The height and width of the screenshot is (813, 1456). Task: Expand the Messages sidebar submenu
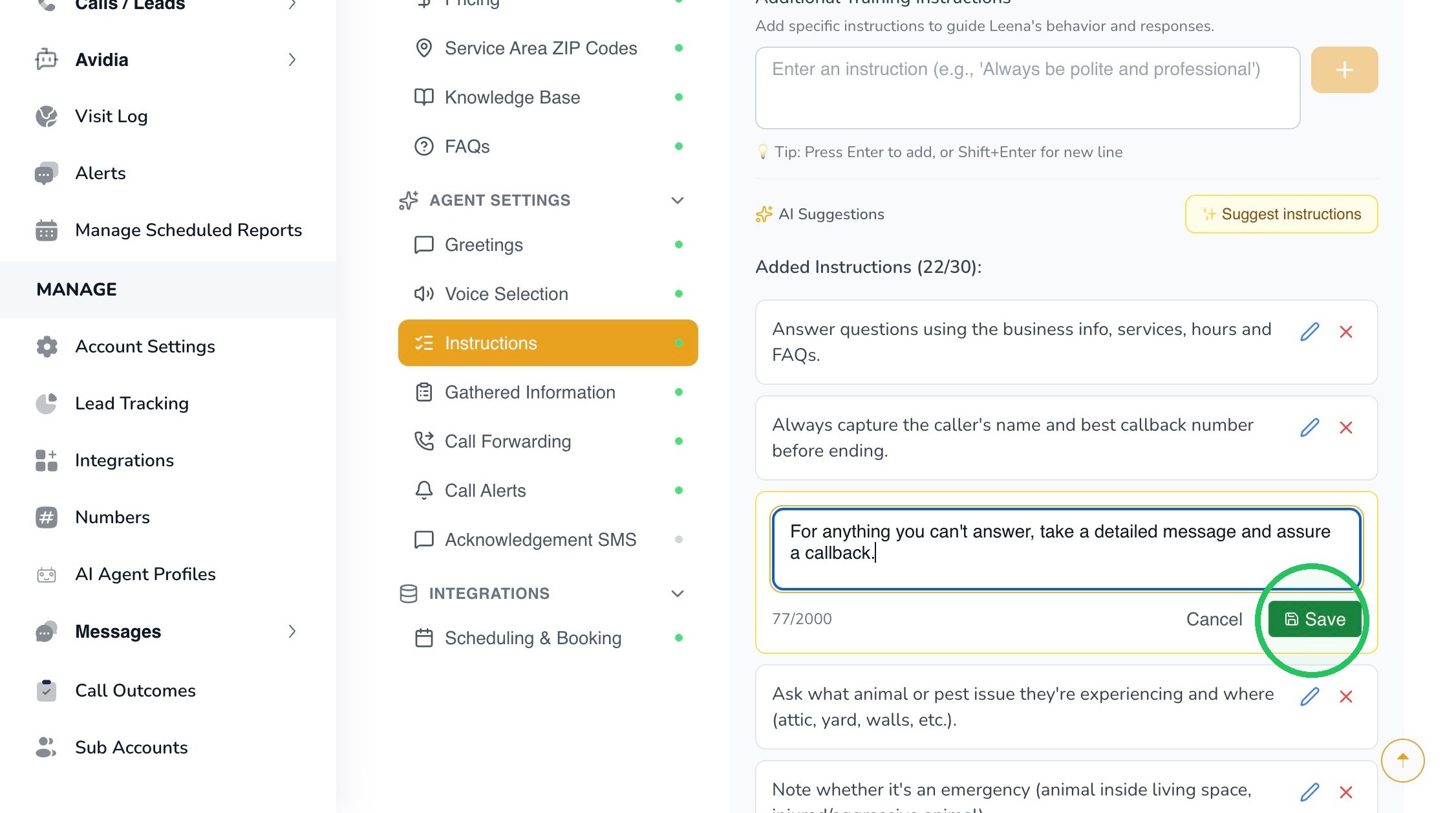pos(292,631)
